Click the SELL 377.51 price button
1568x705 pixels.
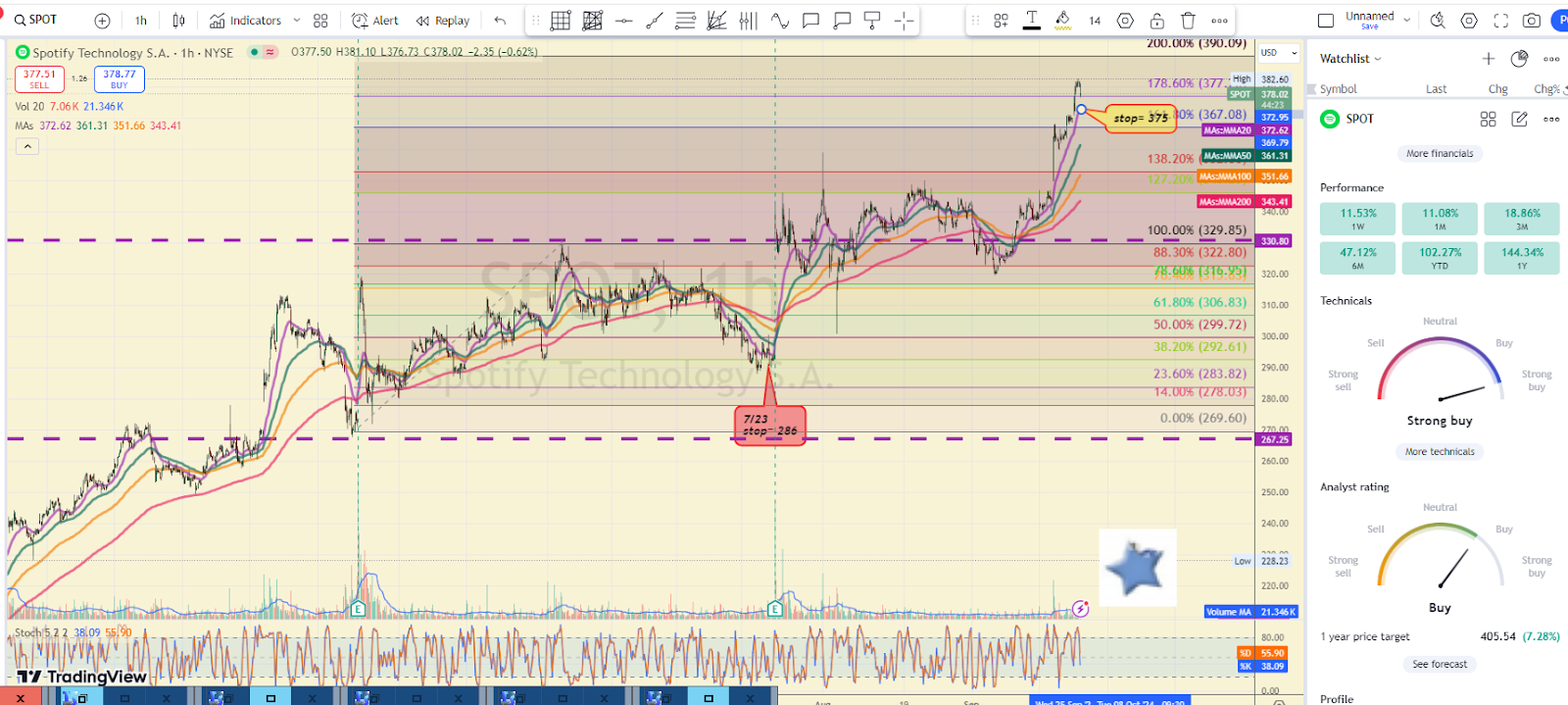(39, 78)
